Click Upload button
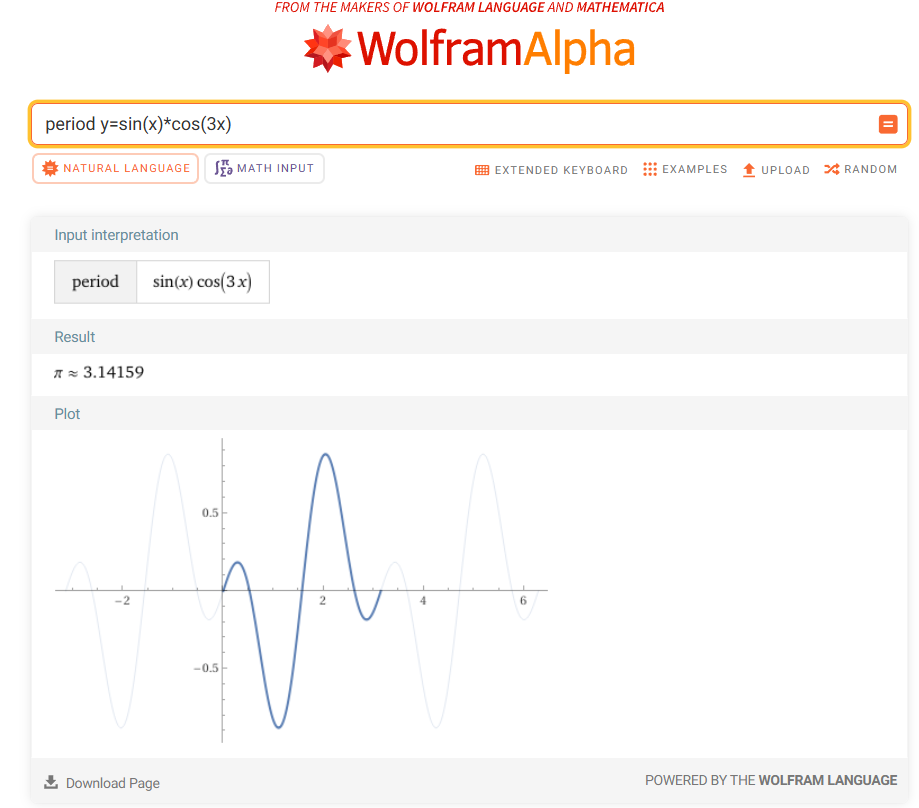Image resolution: width=919 pixels, height=808 pixels. 776,170
